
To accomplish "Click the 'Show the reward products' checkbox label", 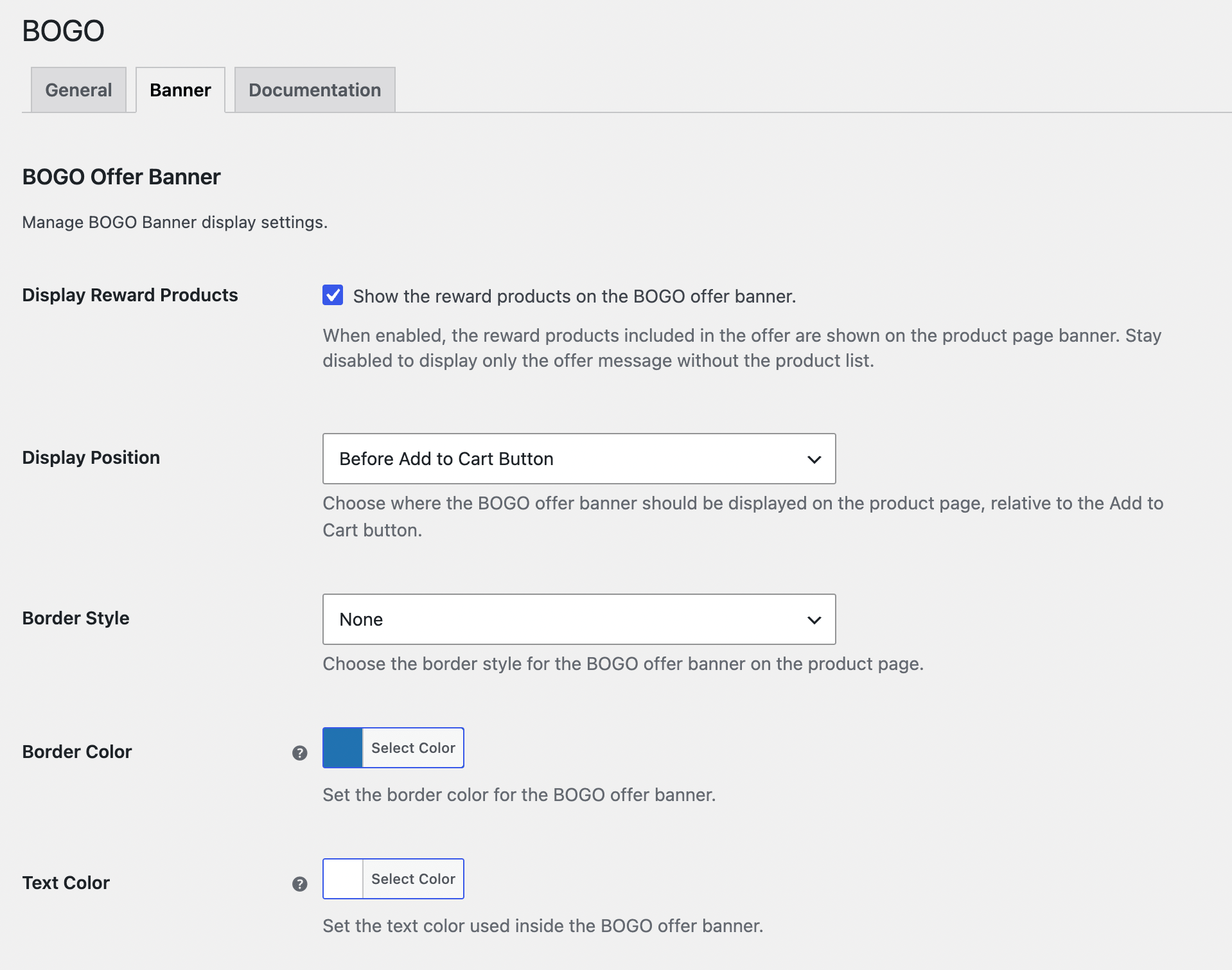I will click(574, 296).
